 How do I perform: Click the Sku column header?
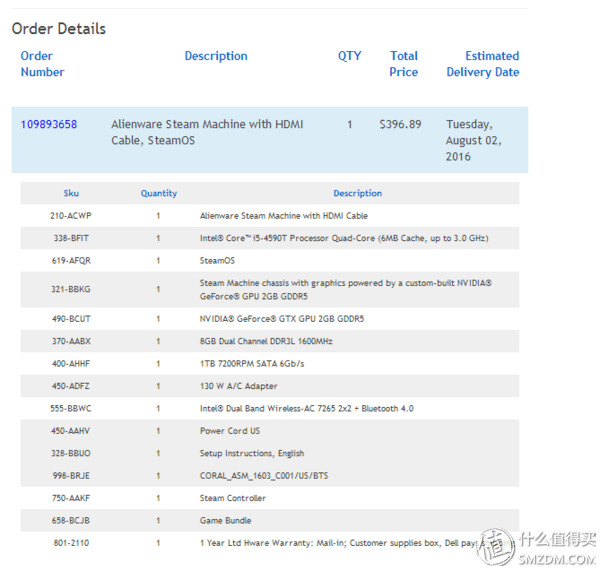point(71,193)
